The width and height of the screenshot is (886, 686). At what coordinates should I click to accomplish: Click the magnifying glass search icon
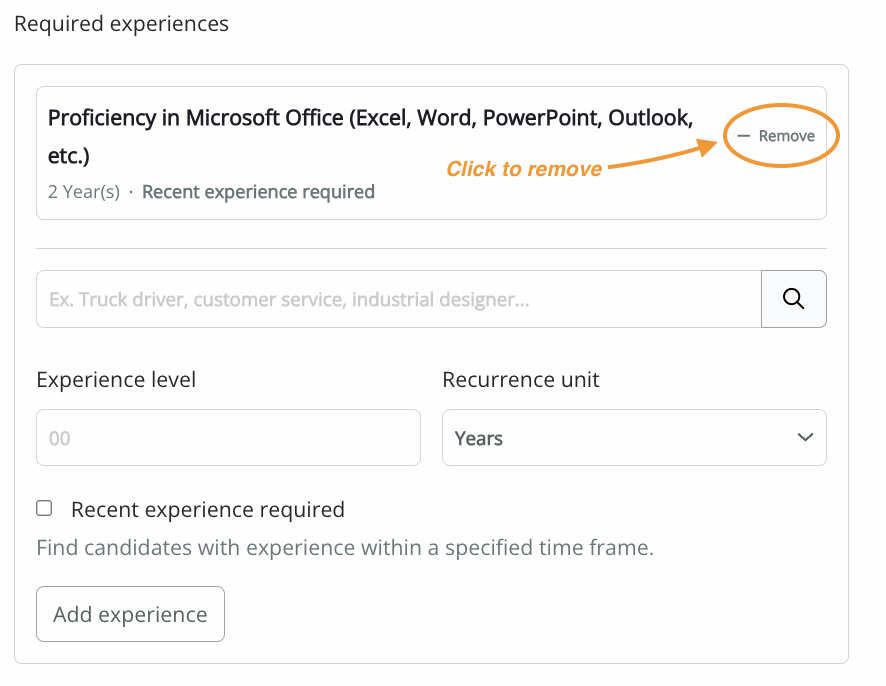(793, 298)
